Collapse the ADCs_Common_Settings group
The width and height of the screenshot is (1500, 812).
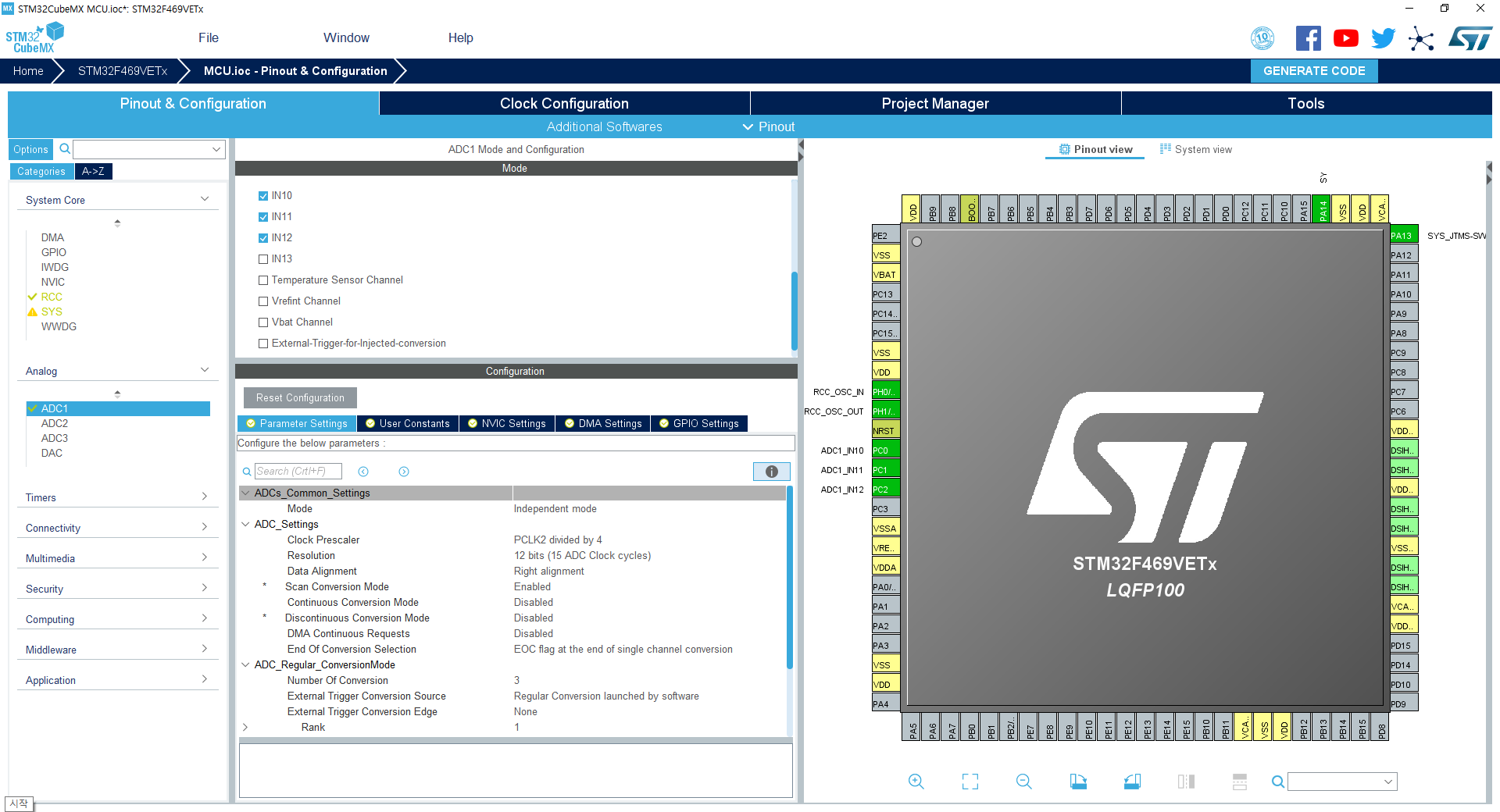click(x=245, y=493)
